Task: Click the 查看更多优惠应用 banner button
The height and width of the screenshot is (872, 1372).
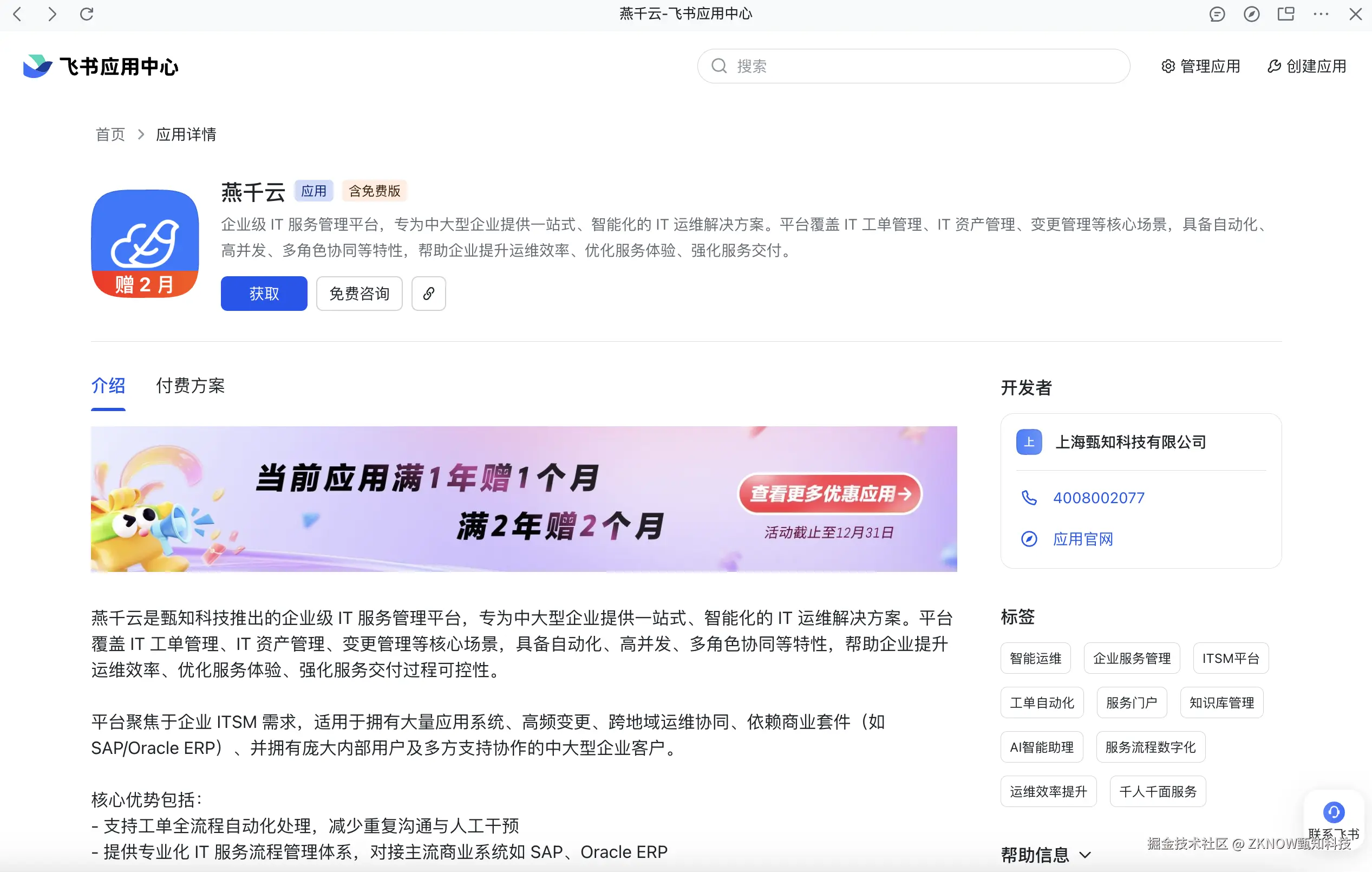Action: tap(829, 493)
